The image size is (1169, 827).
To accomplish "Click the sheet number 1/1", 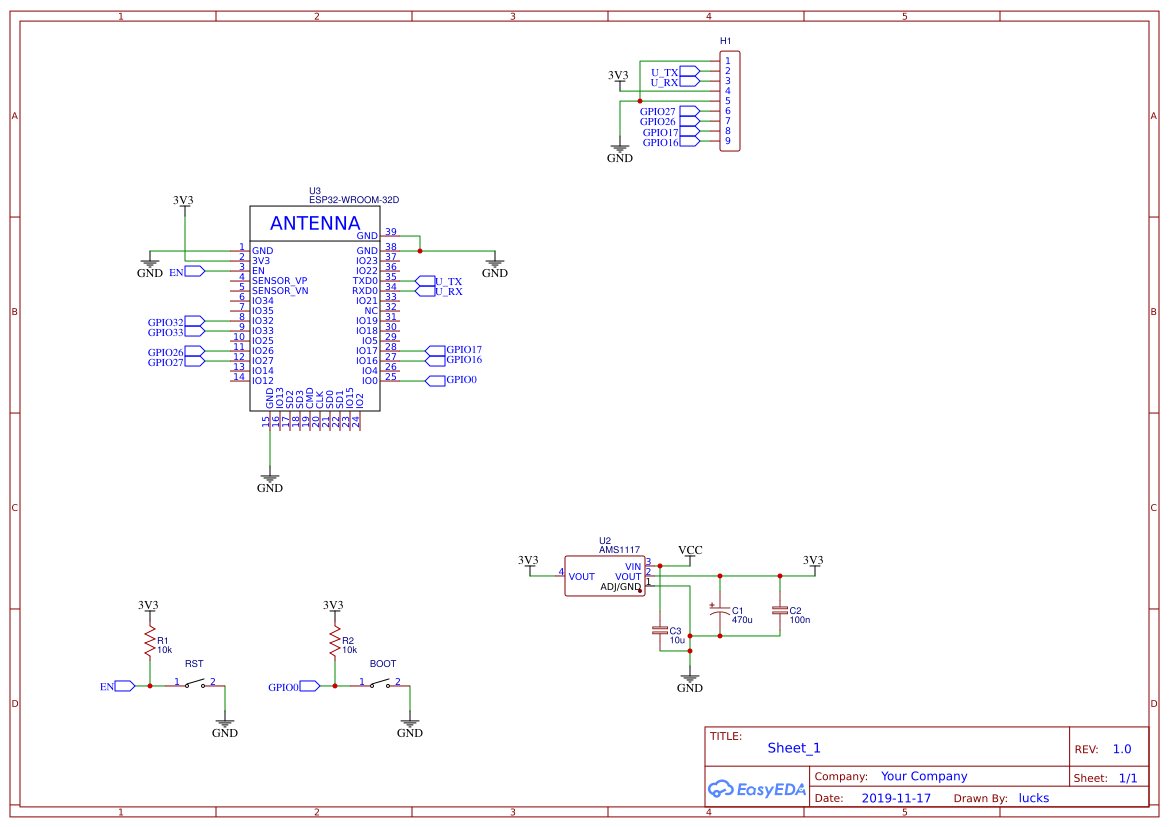I will tap(1128, 778).
